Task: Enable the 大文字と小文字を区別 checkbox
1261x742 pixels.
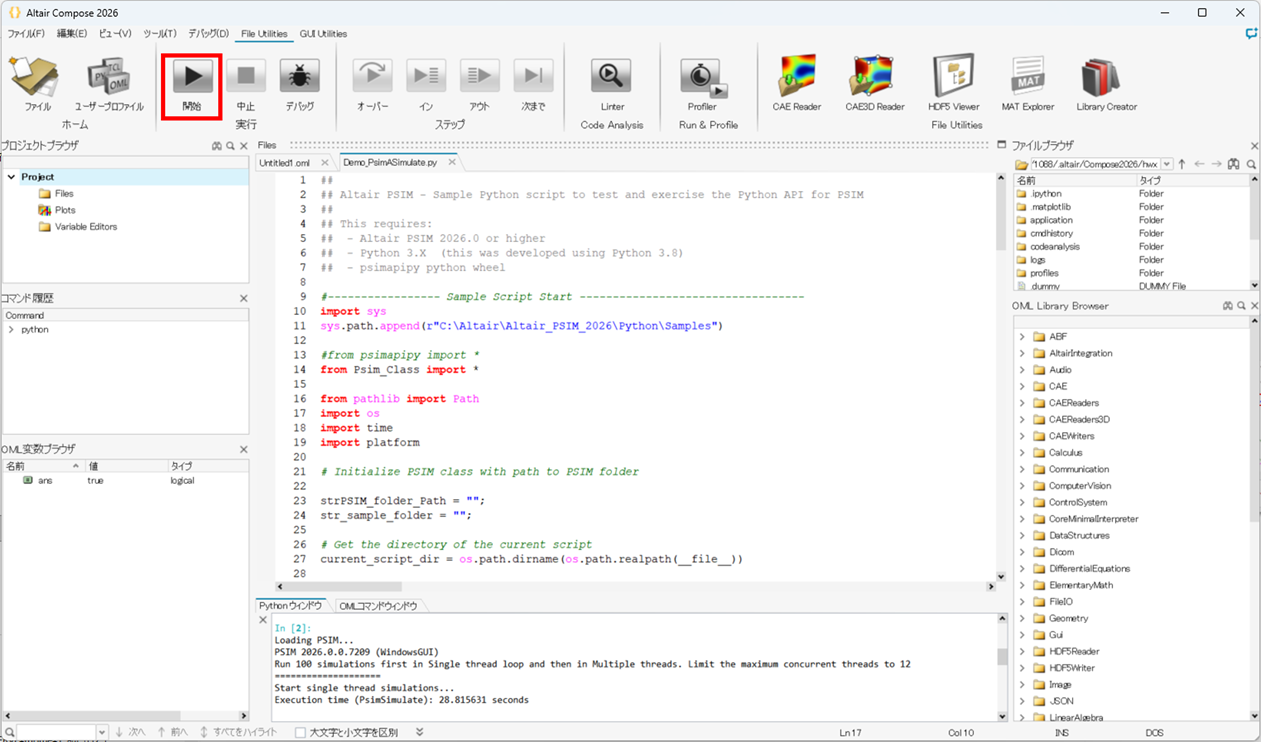Action: 300,732
